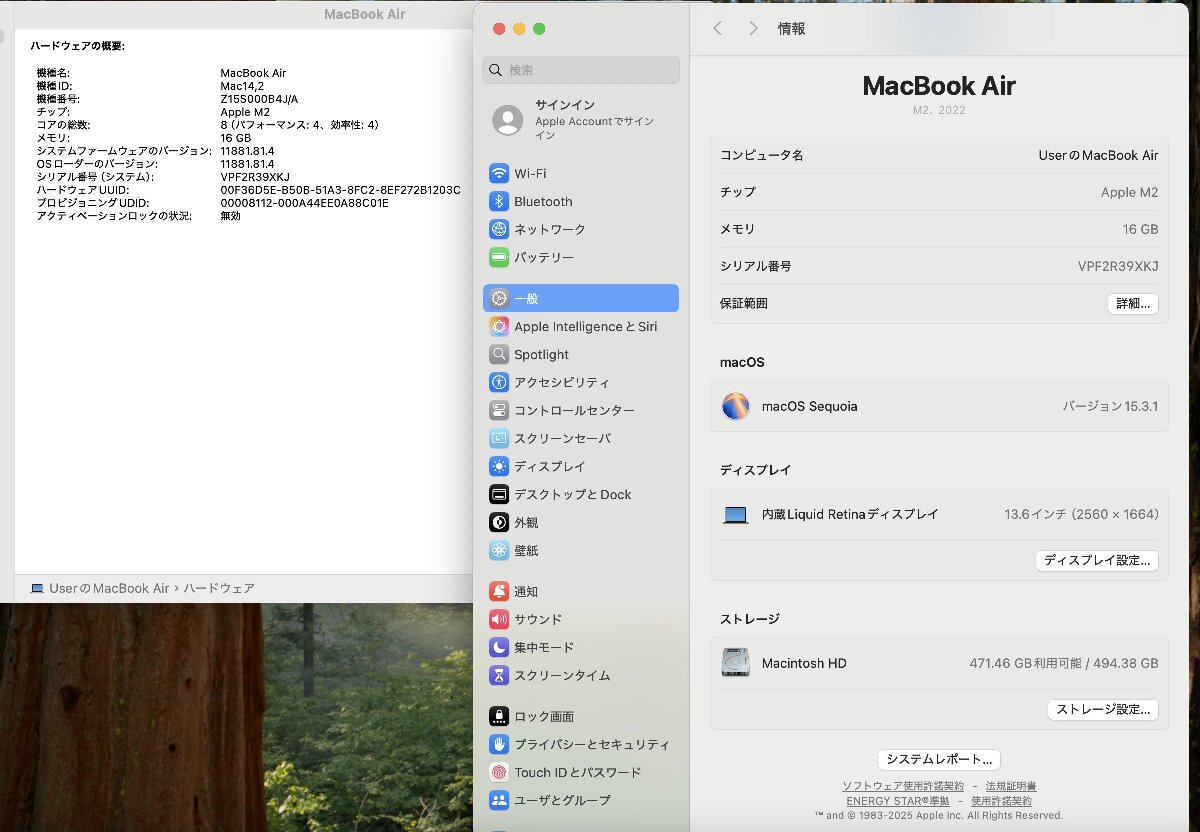Select サインイン Apple Account row

pyautogui.click(x=581, y=120)
